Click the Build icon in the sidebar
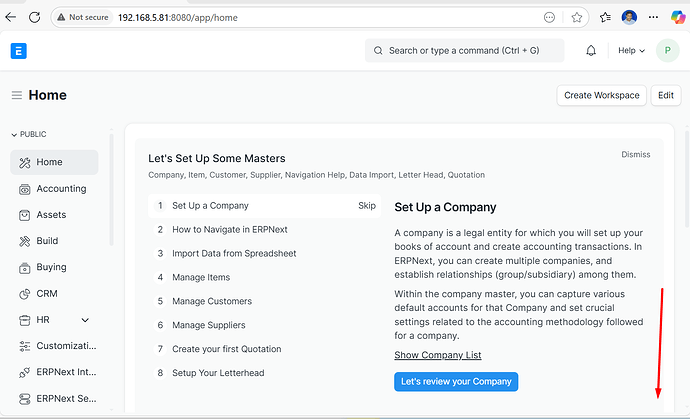This screenshot has width=690, height=419. click(x=25, y=241)
